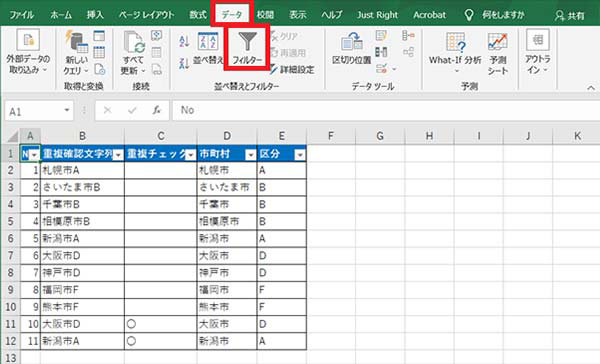Select row 13 header
Viewport: 600px width, 364px height.
tap(10, 358)
